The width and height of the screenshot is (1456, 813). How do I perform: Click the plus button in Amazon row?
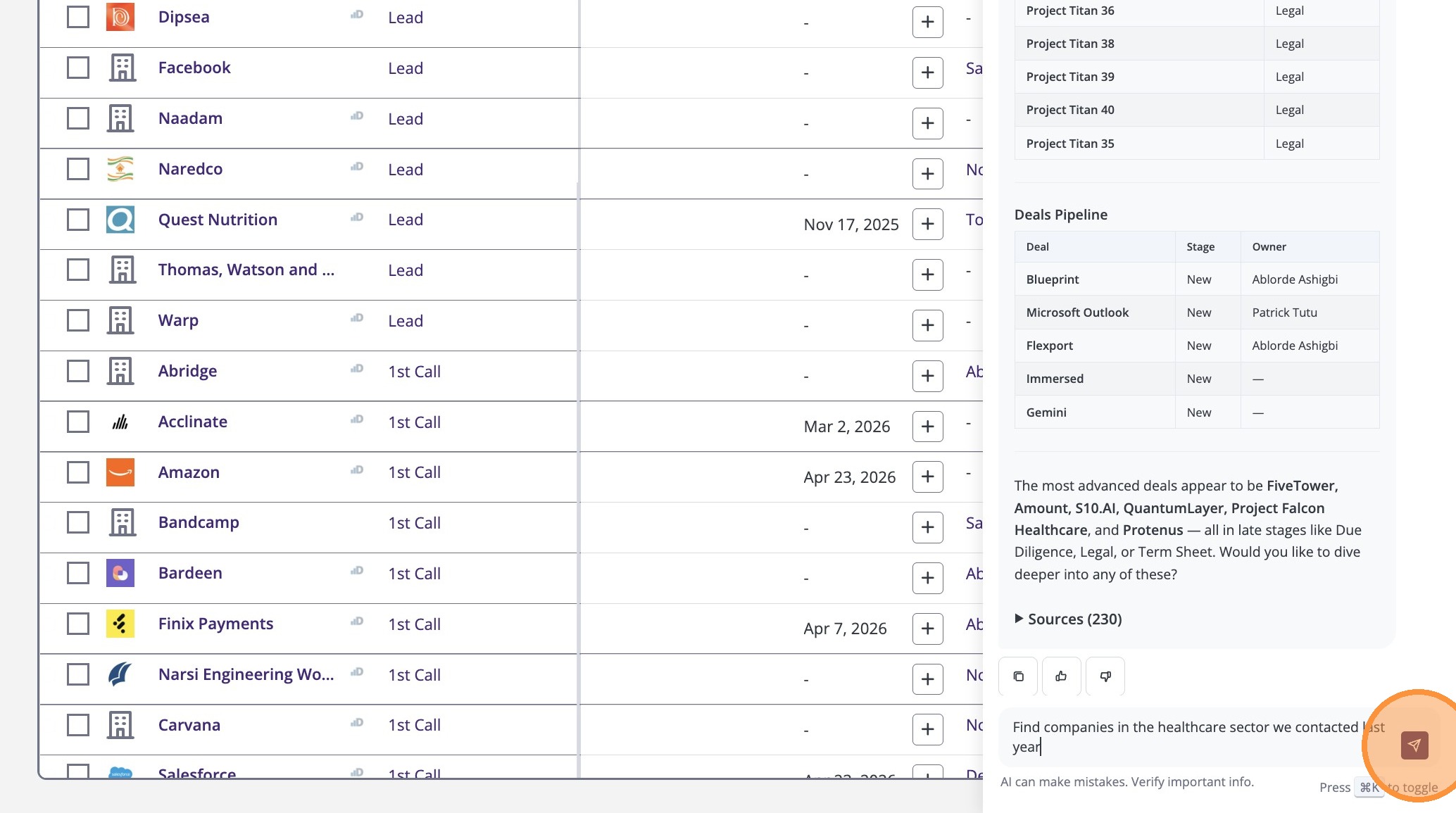click(927, 477)
